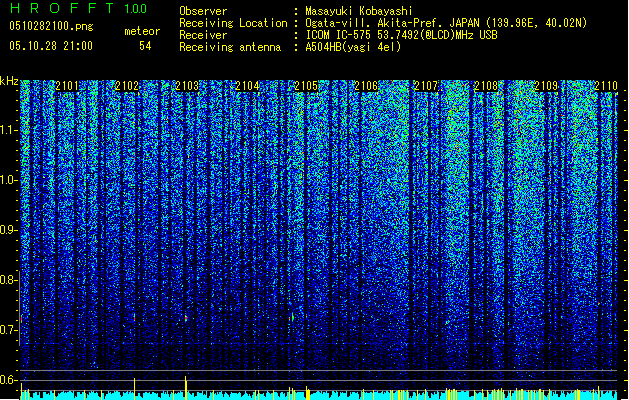Click the 1.1 frequency axis label

click(9, 130)
